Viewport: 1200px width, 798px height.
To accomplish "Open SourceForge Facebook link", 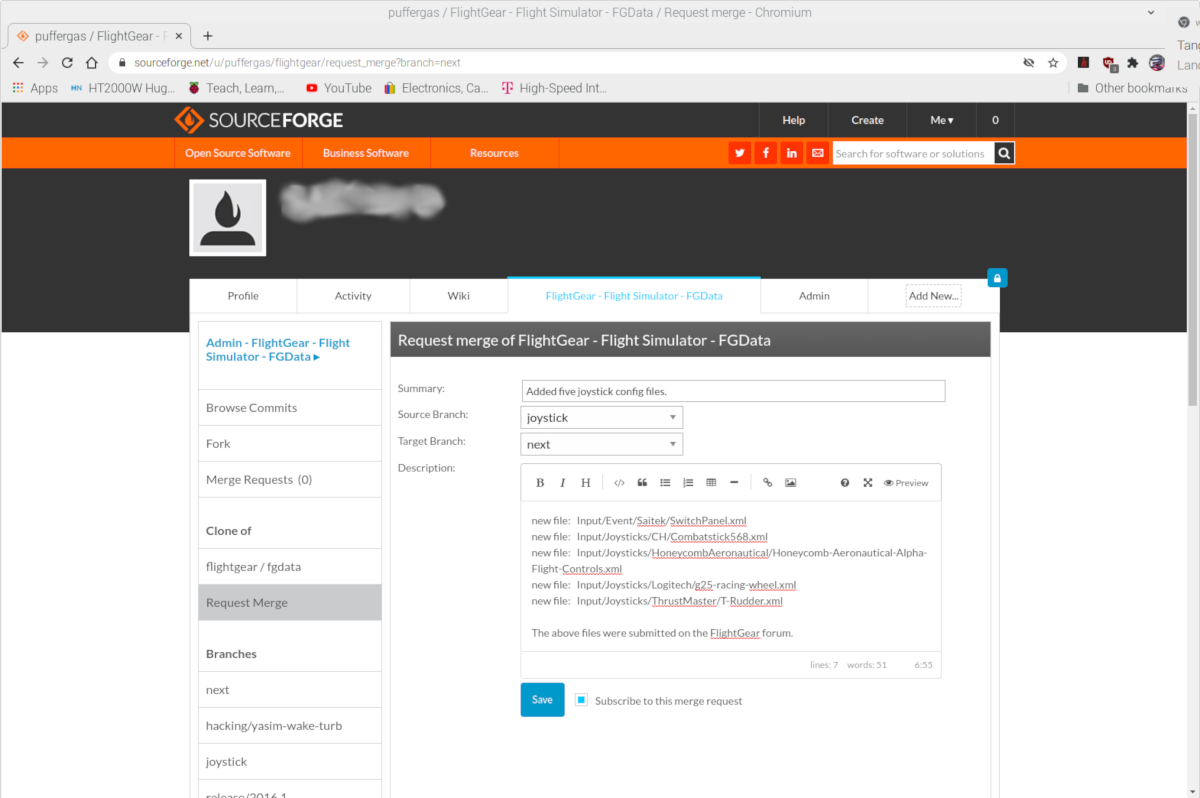I will pyautogui.click(x=766, y=153).
